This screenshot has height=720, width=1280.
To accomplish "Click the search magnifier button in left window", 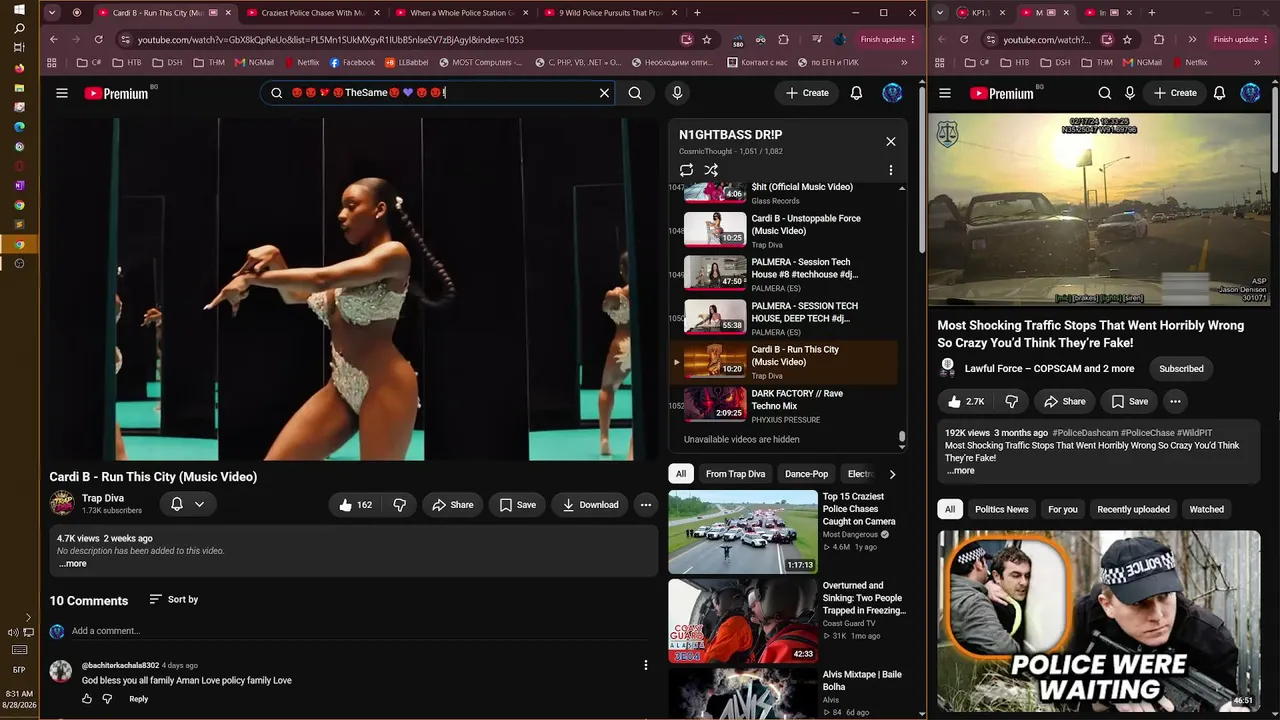I will 635,93.
